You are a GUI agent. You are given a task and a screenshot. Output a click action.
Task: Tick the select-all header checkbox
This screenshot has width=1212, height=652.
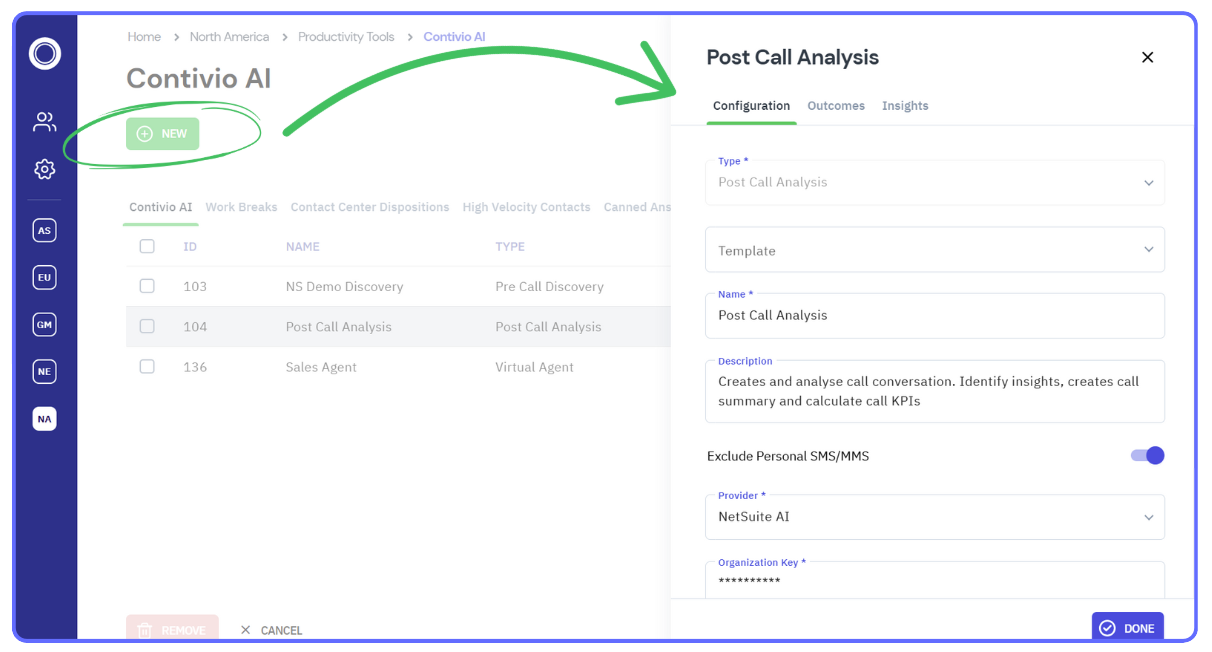coord(147,246)
